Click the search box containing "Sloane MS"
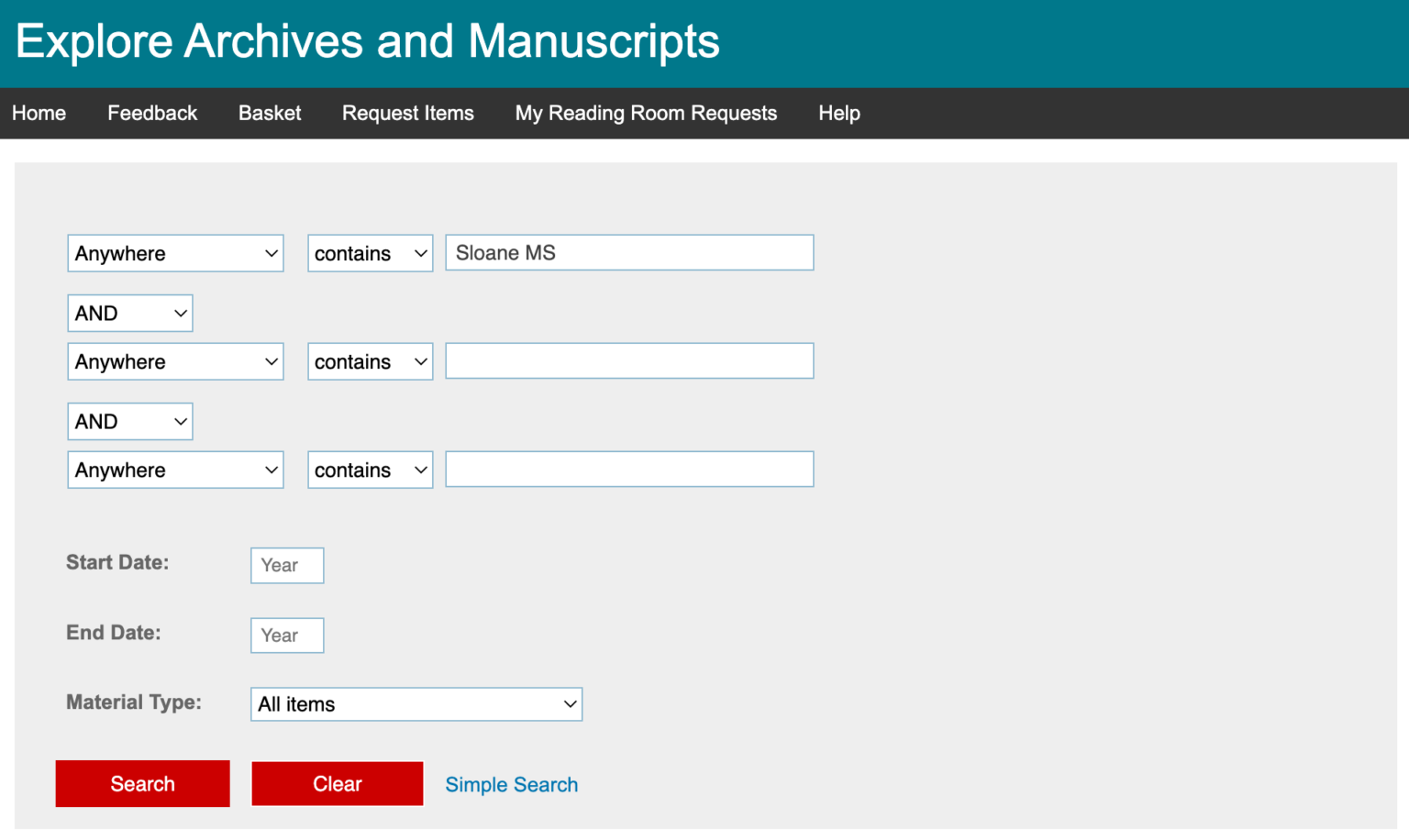Screen dimensions: 1409x840 pos(628,252)
